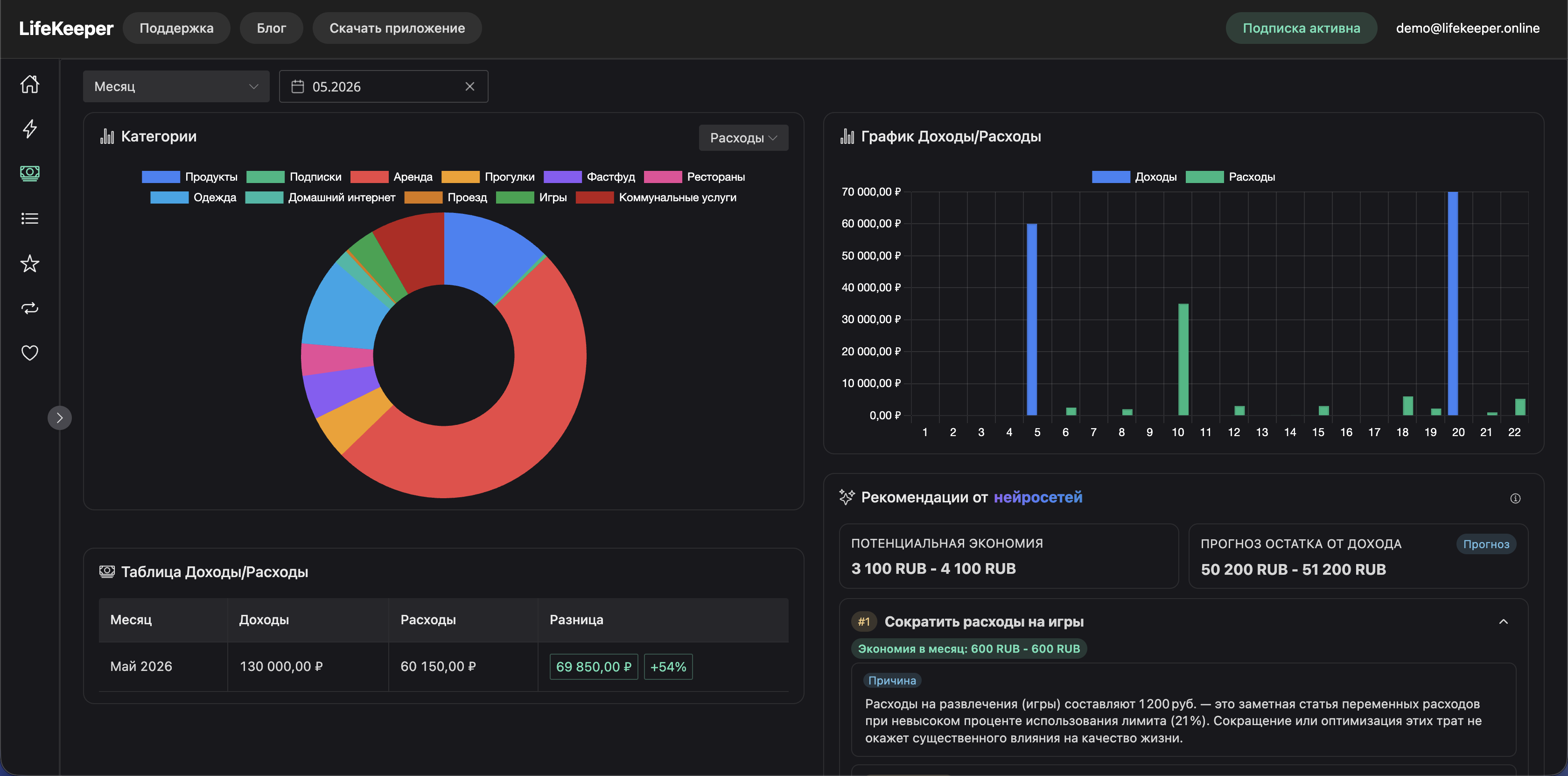The image size is (1568, 776).
Task: Click the lightning bolt sidebar icon
Action: click(x=30, y=128)
